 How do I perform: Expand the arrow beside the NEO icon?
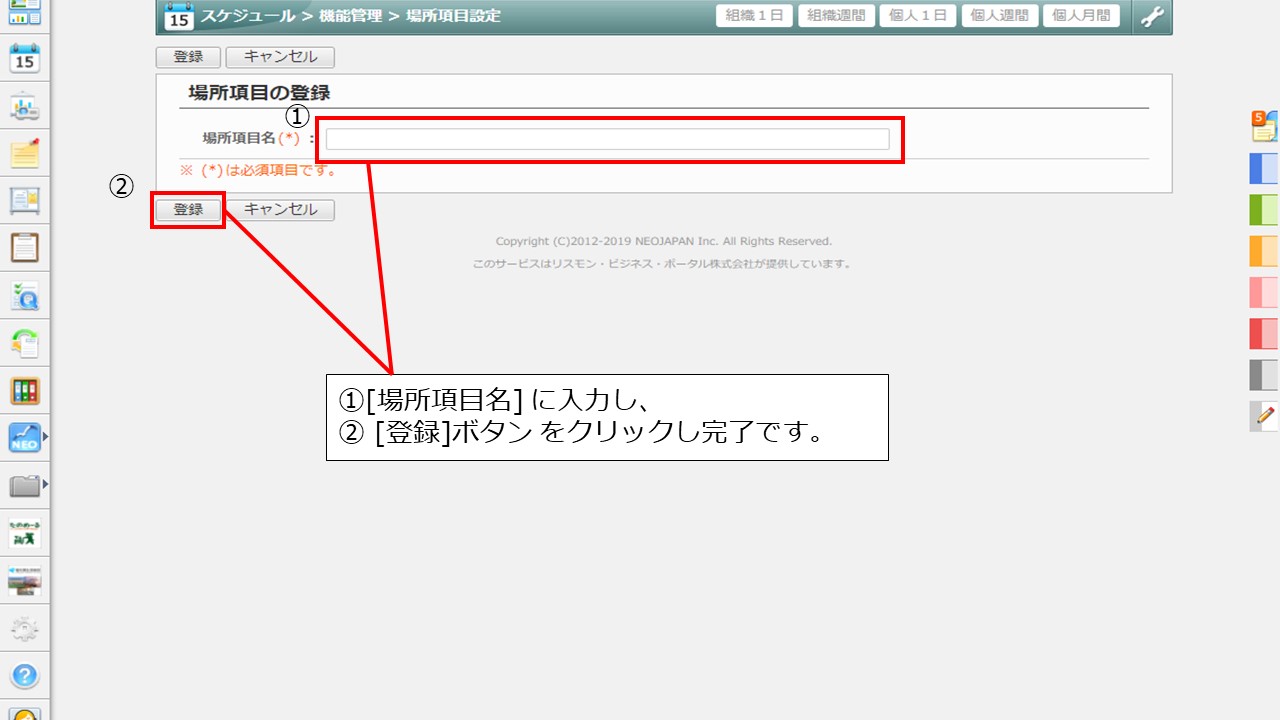(45, 437)
